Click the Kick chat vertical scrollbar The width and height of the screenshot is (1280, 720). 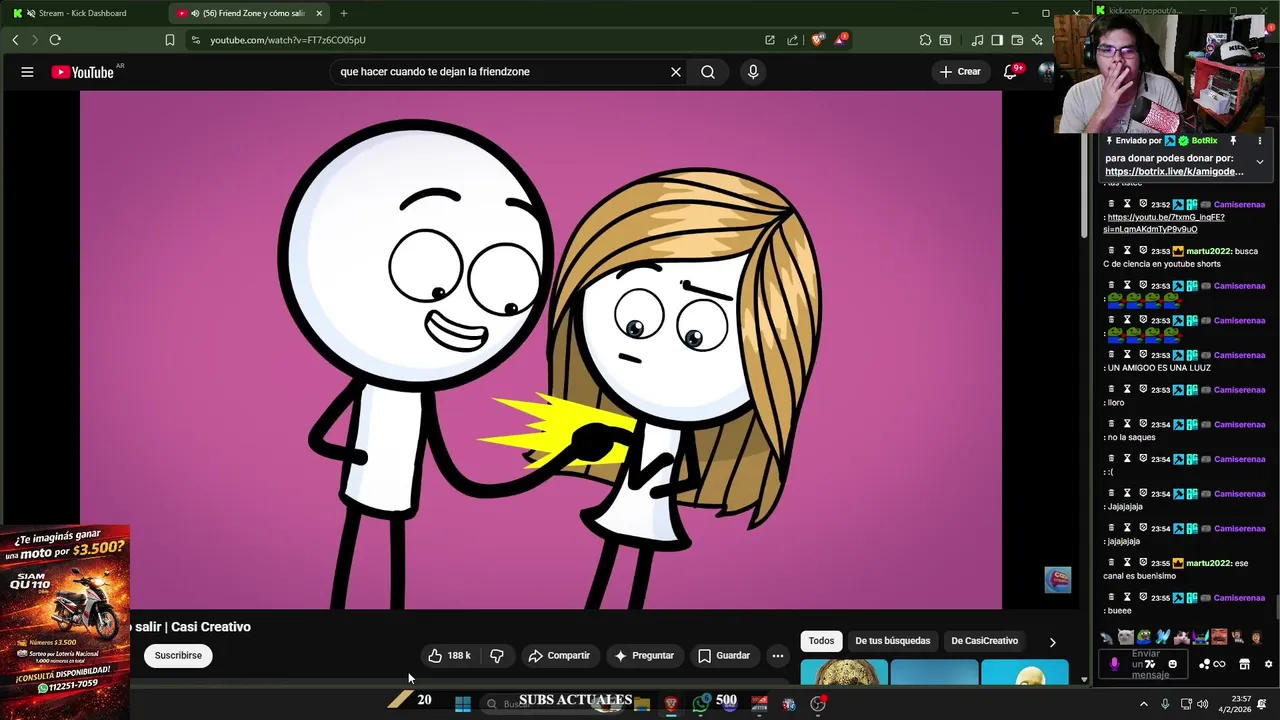(1276, 606)
